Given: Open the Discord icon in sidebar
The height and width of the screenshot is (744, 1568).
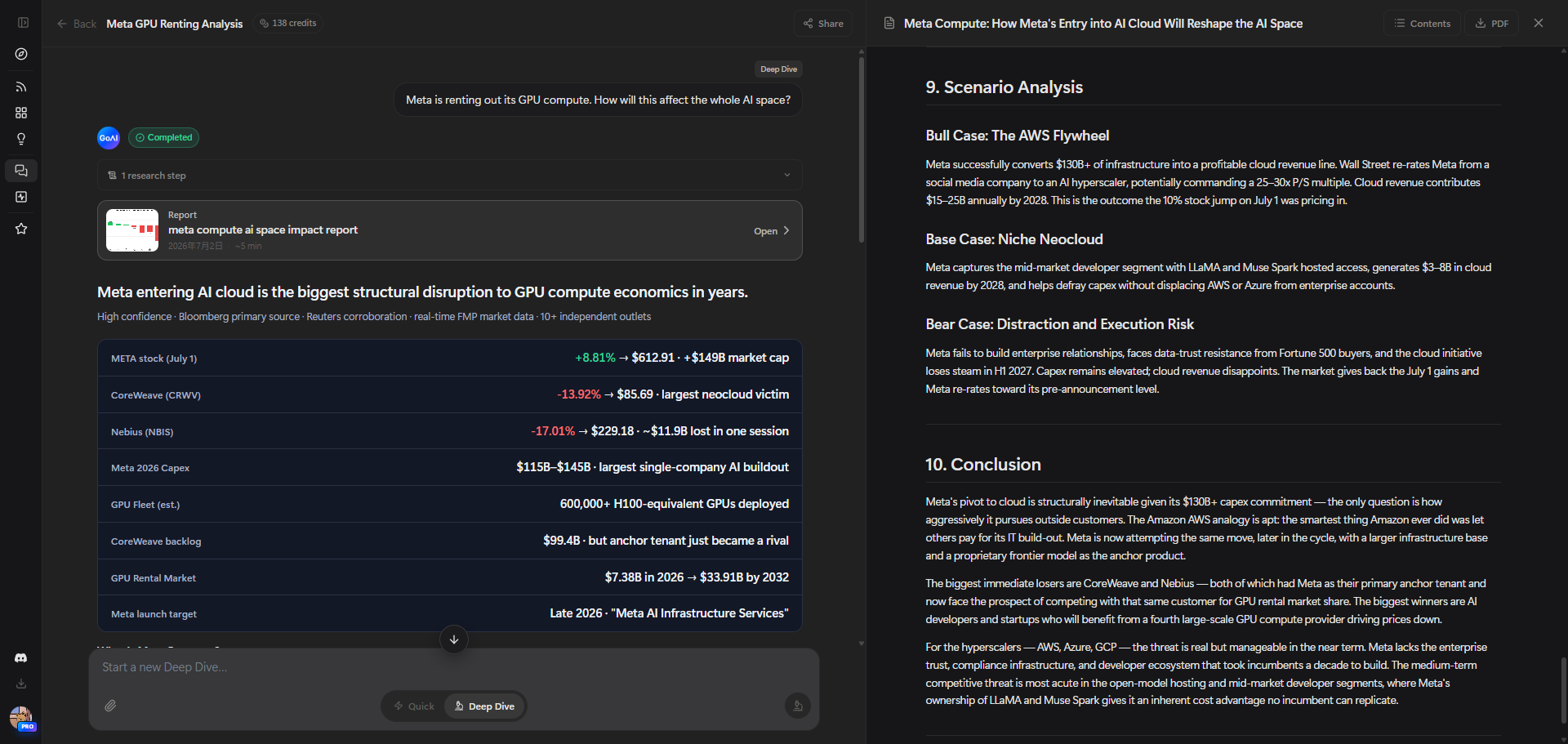Looking at the screenshot, I should pyautogui.click(x=21, y=657).
